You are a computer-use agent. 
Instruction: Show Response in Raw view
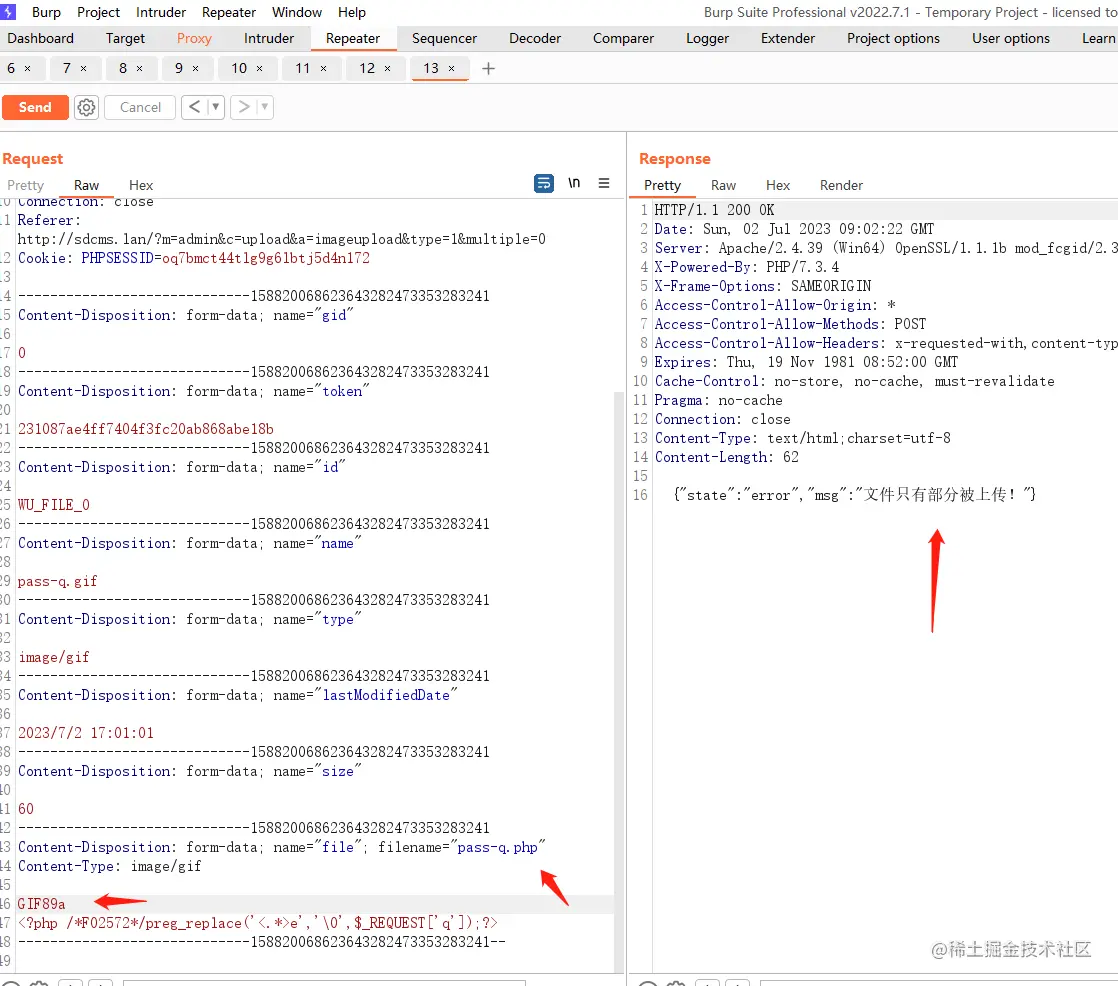pyautogui.click(x=723, y=185)
